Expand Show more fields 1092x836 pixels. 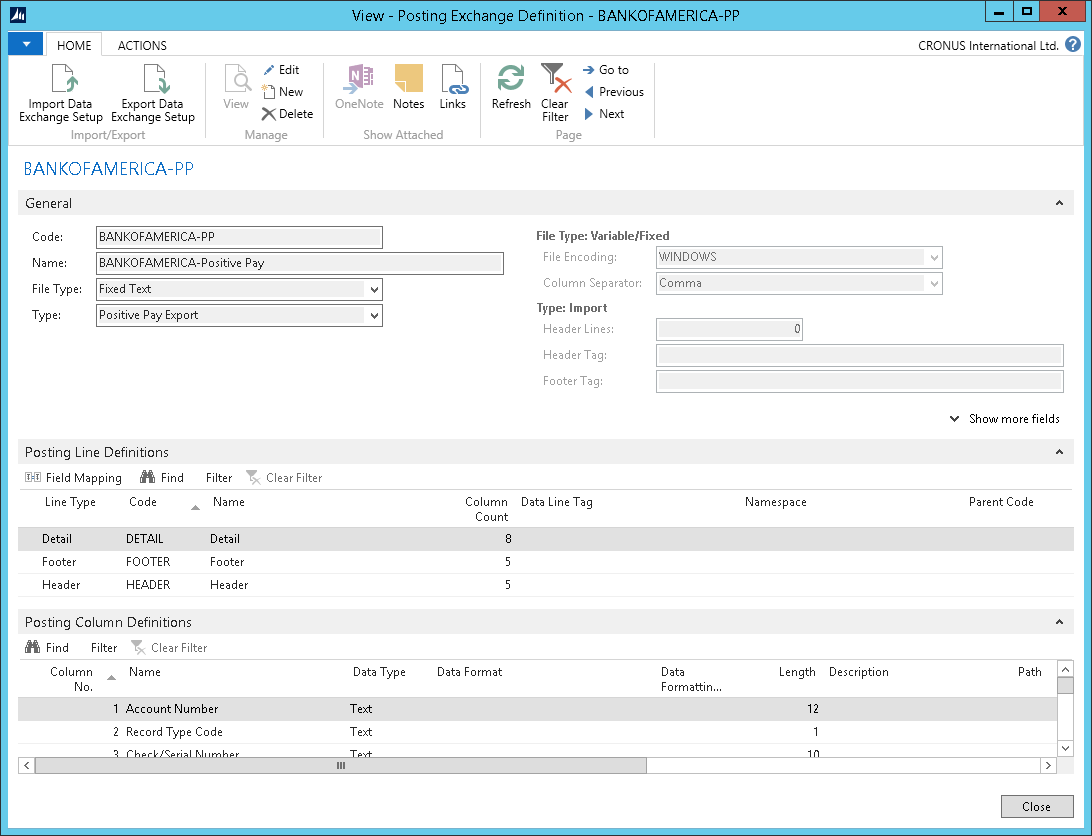pyautogui.click(x=1005, y=419)
